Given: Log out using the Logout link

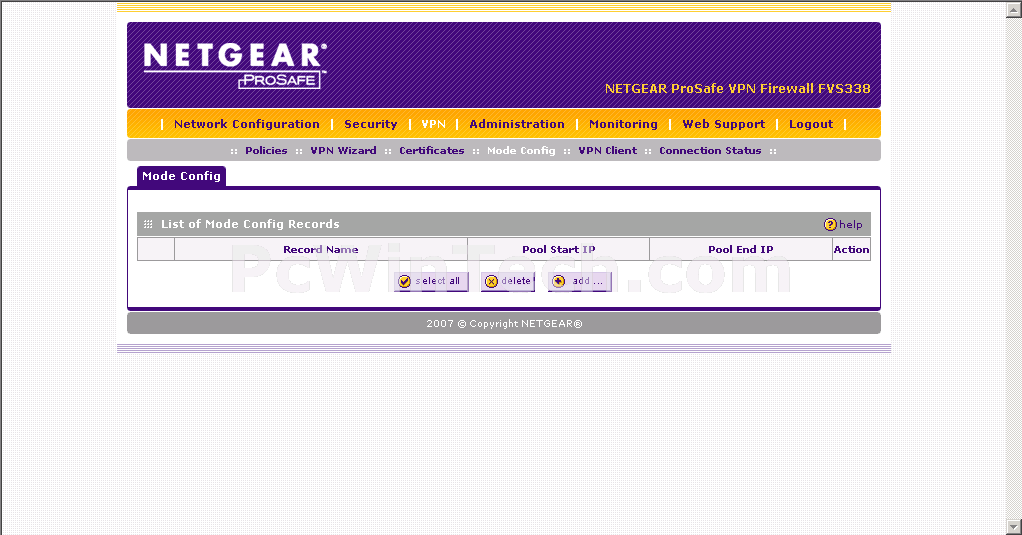Looking at the screenshot, I should 811,124.
